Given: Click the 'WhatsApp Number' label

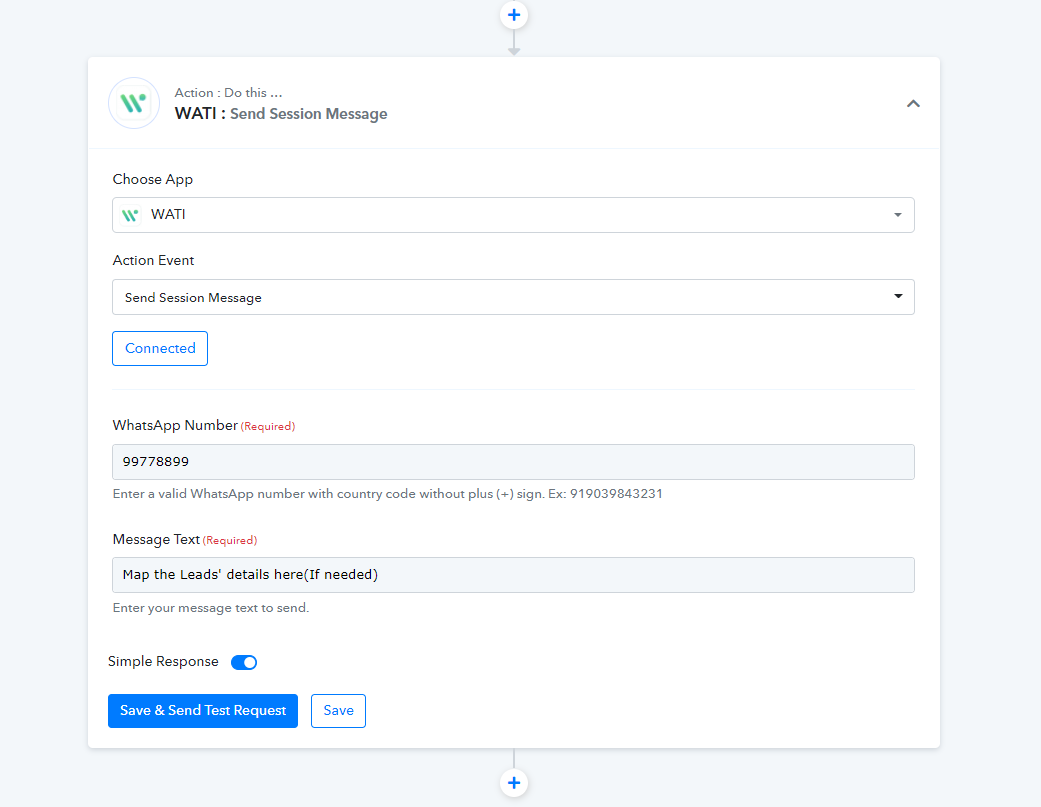Looking at the screenshot, I should tap(175, 425).
